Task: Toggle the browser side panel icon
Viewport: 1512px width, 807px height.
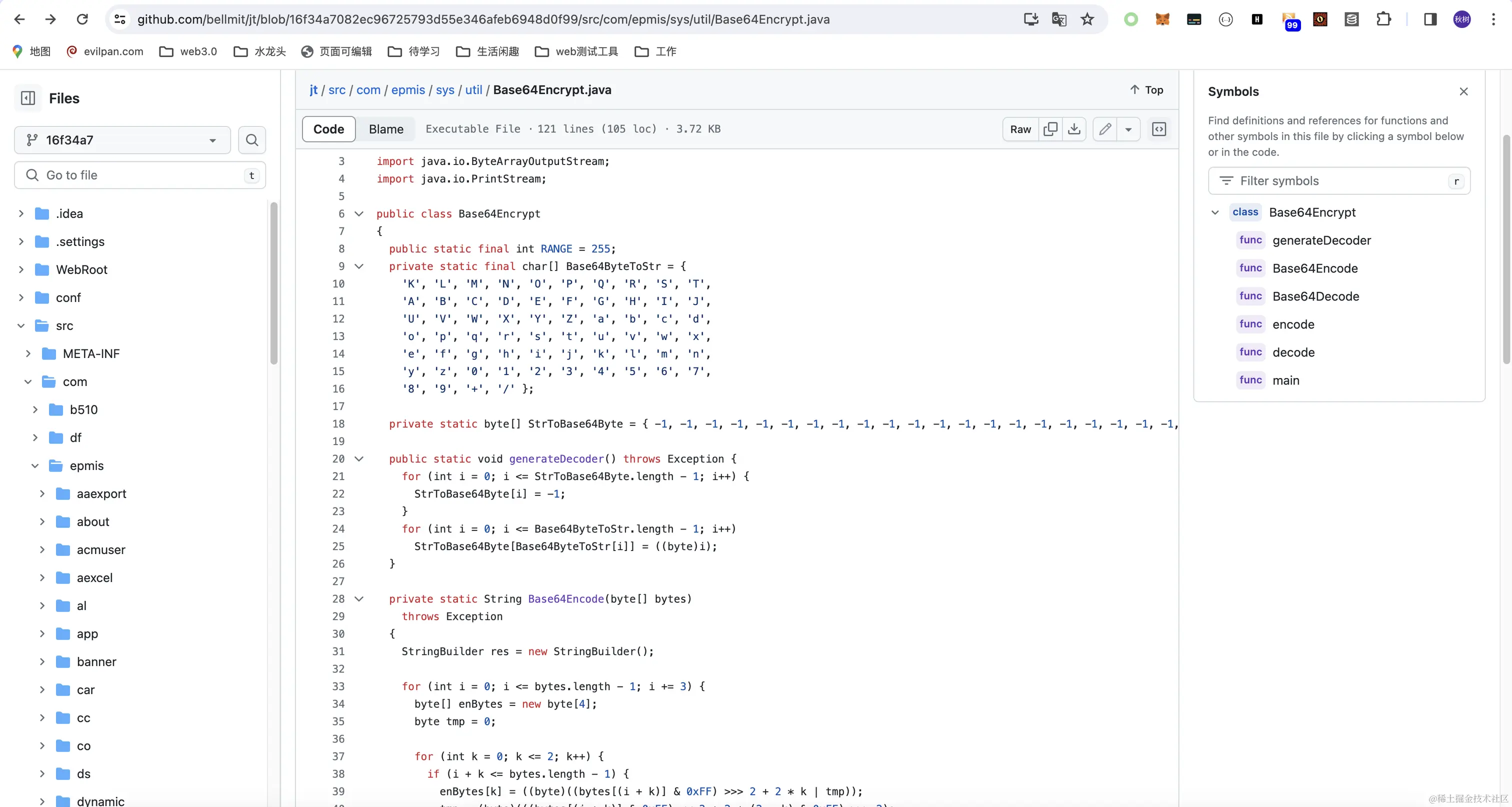Action: click(x=1430, y=19)
